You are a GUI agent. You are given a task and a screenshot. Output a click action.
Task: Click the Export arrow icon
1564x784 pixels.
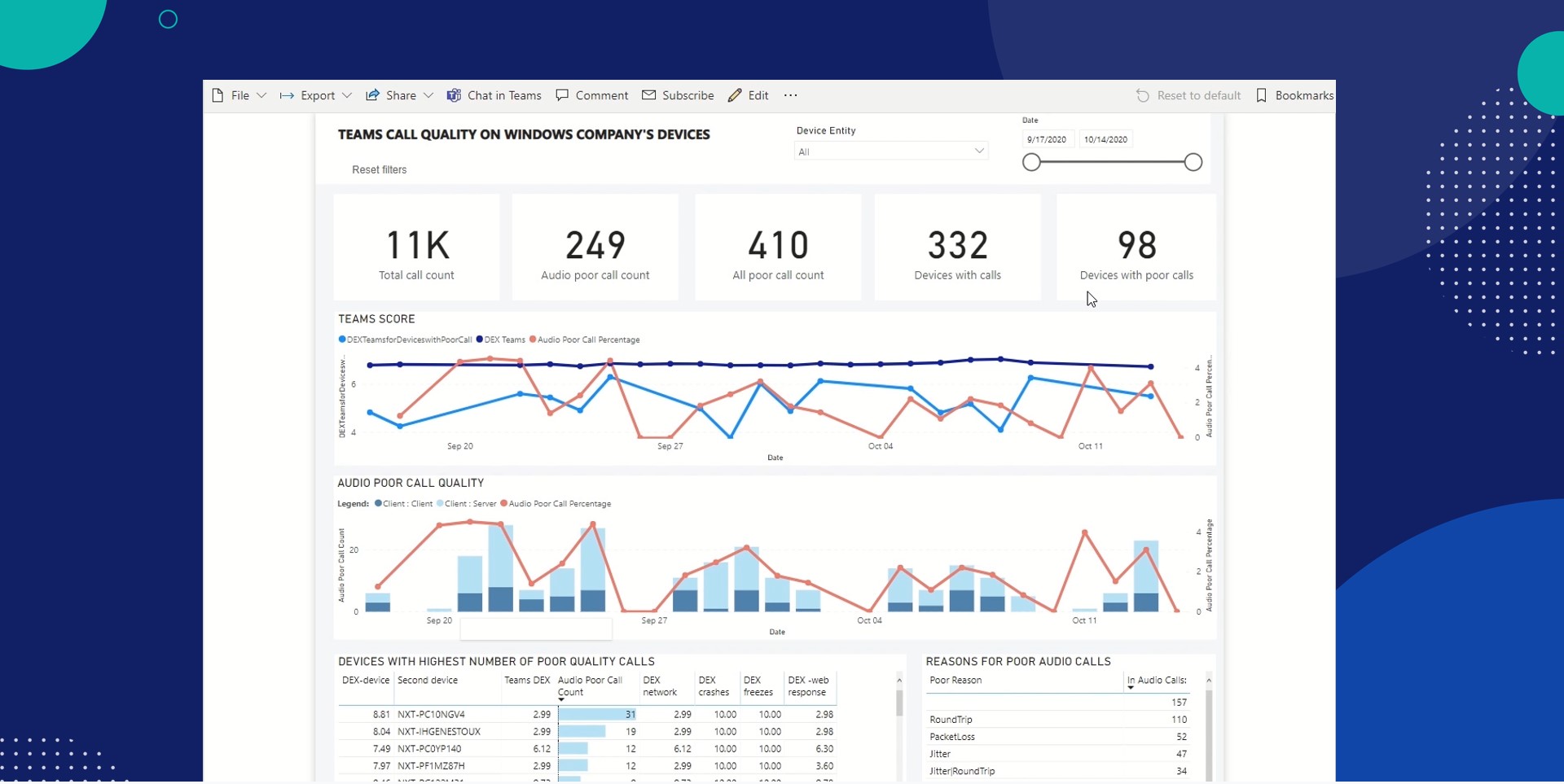(x=287, y=95)
